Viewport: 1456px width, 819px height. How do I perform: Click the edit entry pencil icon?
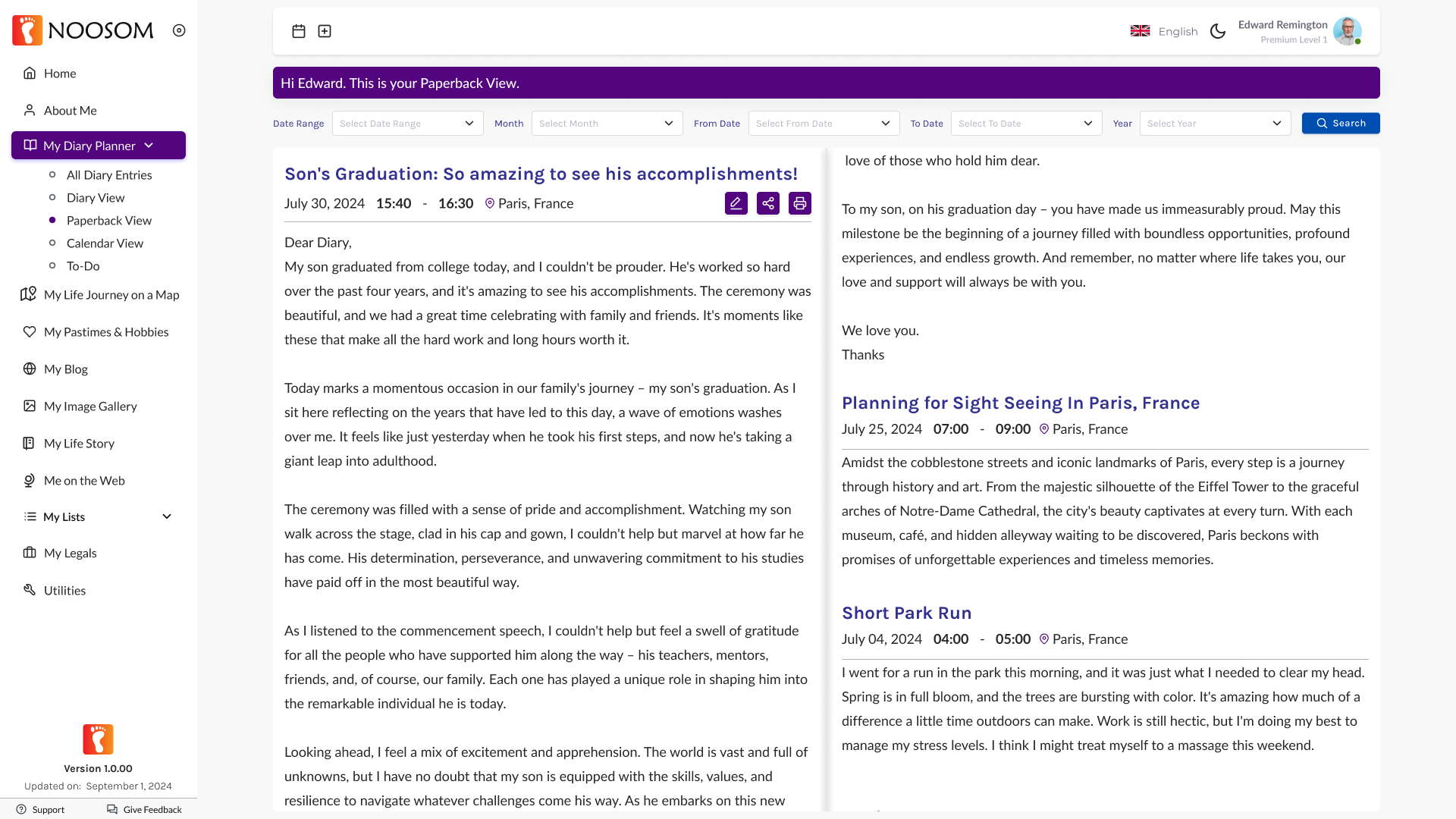coord(736,203)
